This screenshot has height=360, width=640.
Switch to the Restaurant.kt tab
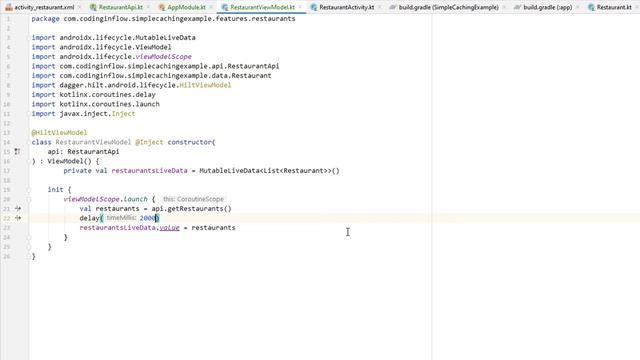[614, 7]
